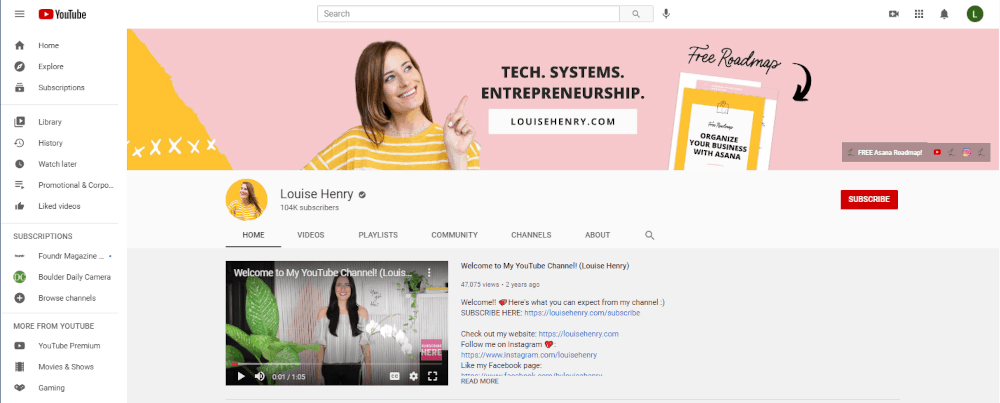Open the video player three-dot menu
The width and height of the screenshot is (1000, 403).
click(x=429, y=272)
